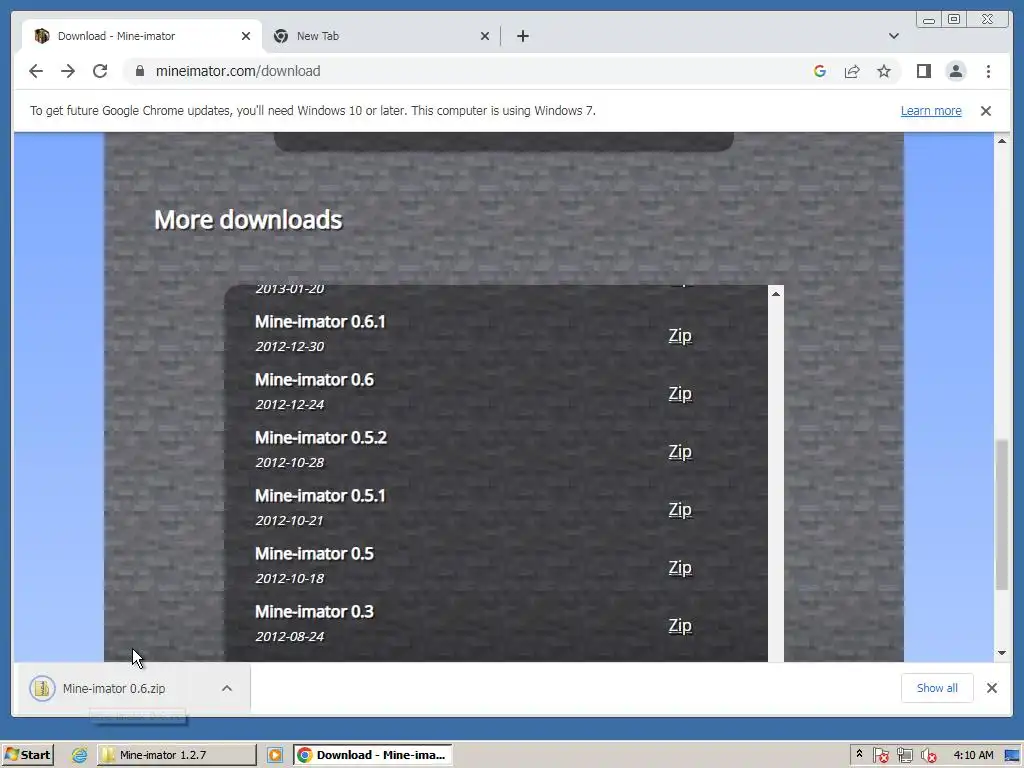Download the Mine-imator 0.6.1 Zip
The width and height of the screenshot is (1024, 768).
(680, 336)
